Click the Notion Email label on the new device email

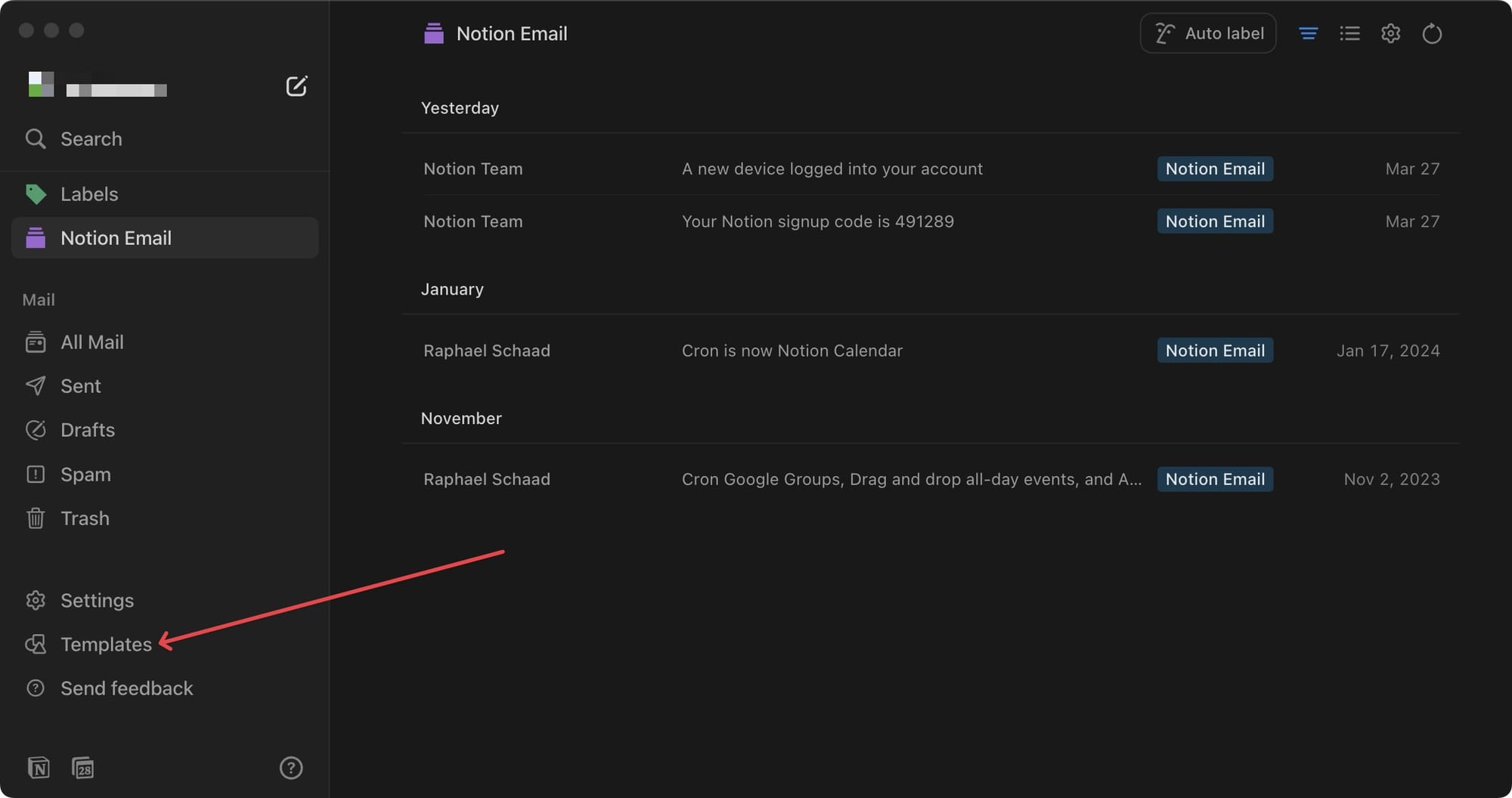tap(1215, 169)
